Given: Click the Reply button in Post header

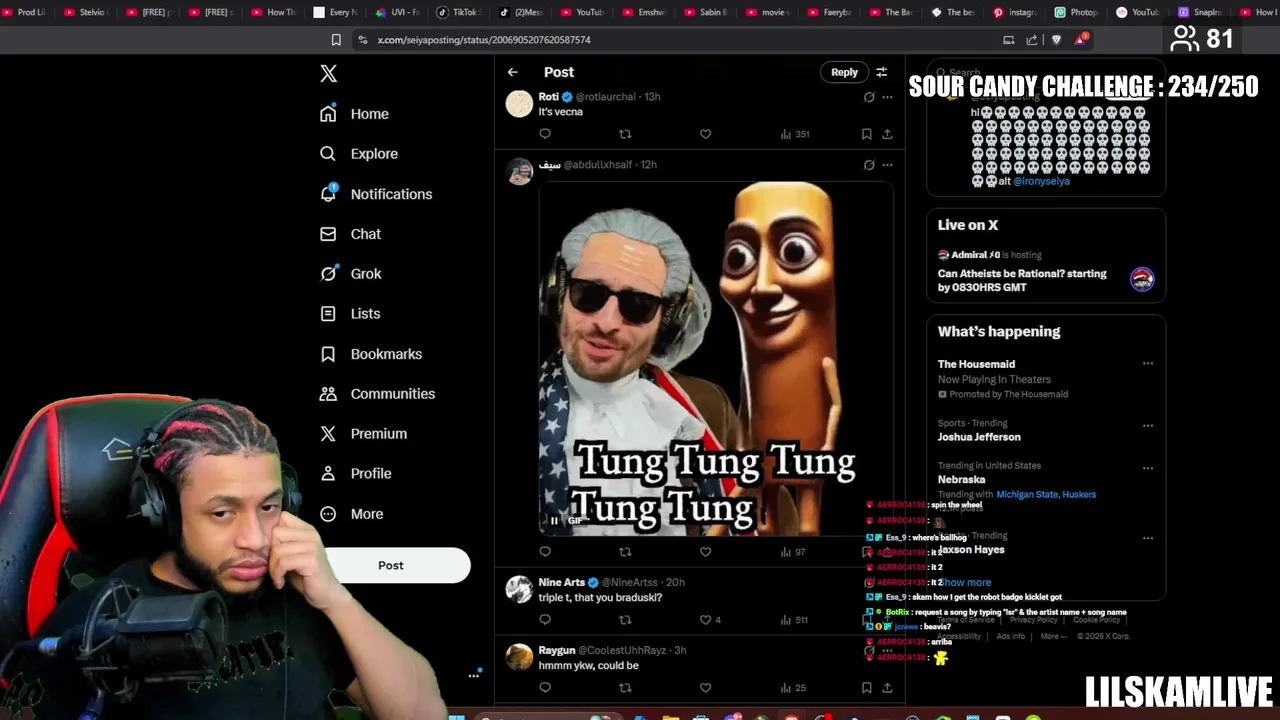Looking at the screenshot, I should [x=844, y=72].
